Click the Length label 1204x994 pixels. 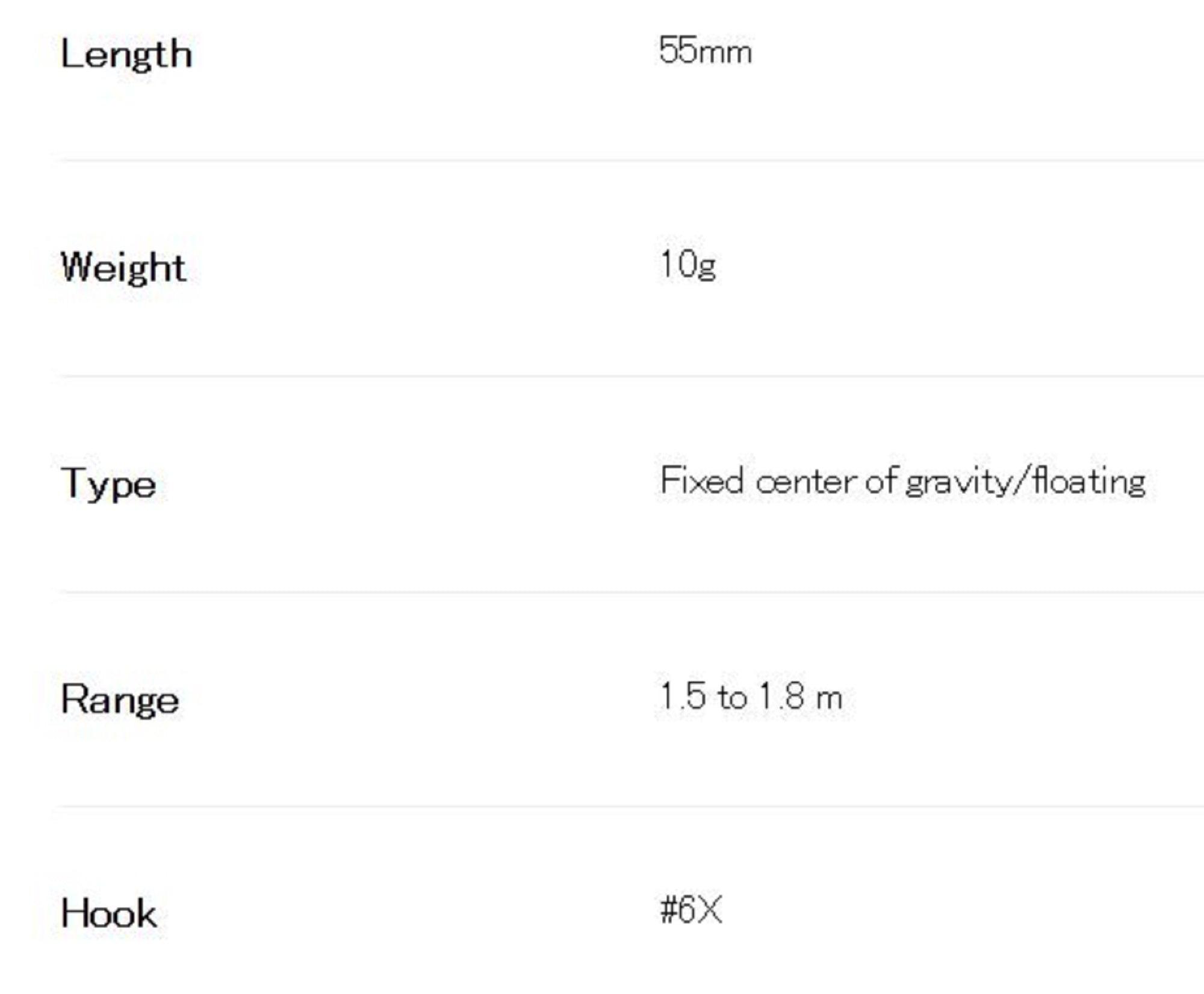pos(126,55)
